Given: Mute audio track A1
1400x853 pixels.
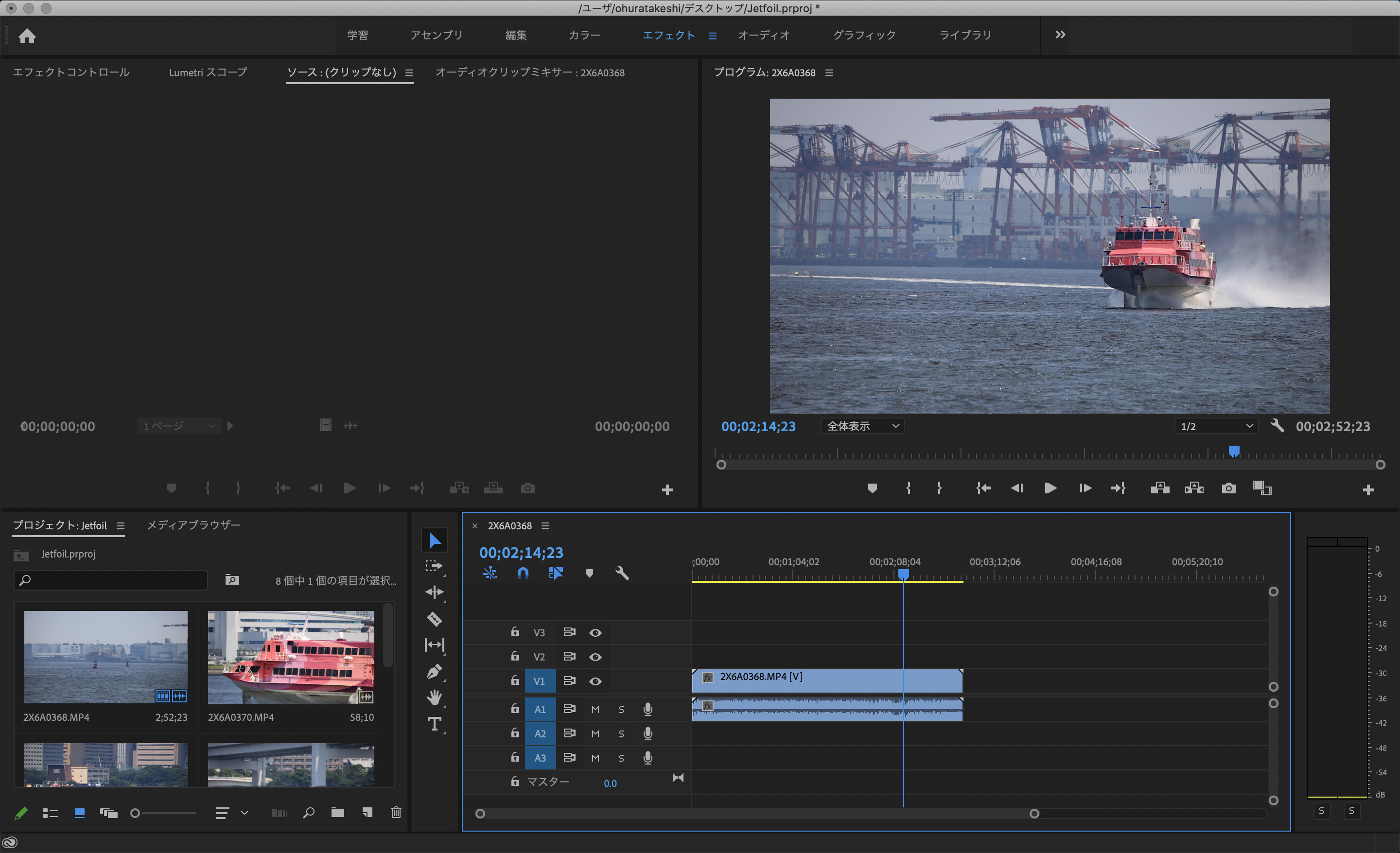Looking at the screenshot, I should pos(595,709).
